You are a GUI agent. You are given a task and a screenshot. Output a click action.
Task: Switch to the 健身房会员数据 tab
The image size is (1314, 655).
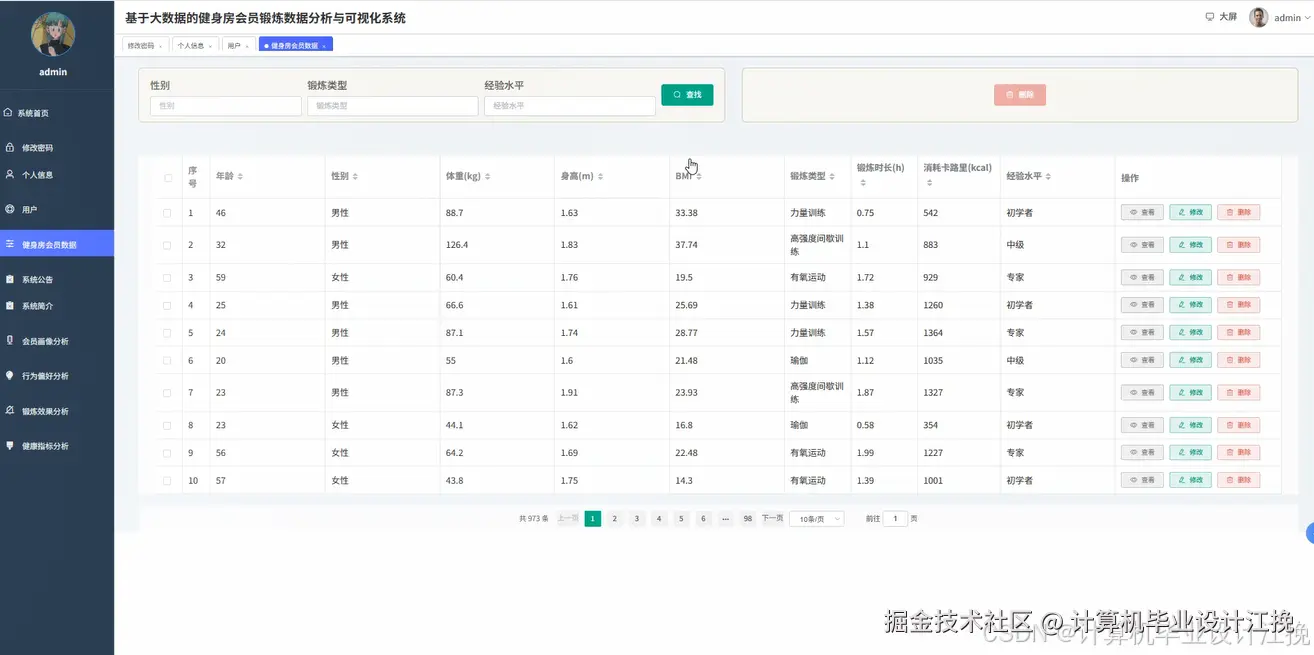(x=294, y=46)
